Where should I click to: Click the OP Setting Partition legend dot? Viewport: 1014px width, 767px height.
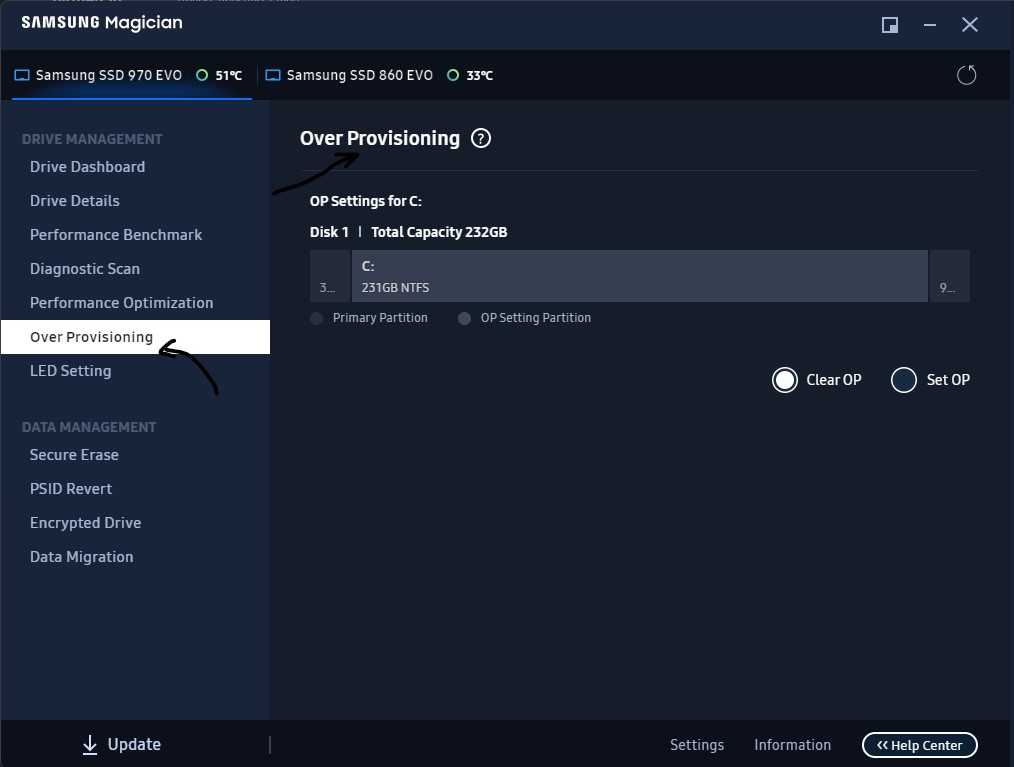(464, 318)
